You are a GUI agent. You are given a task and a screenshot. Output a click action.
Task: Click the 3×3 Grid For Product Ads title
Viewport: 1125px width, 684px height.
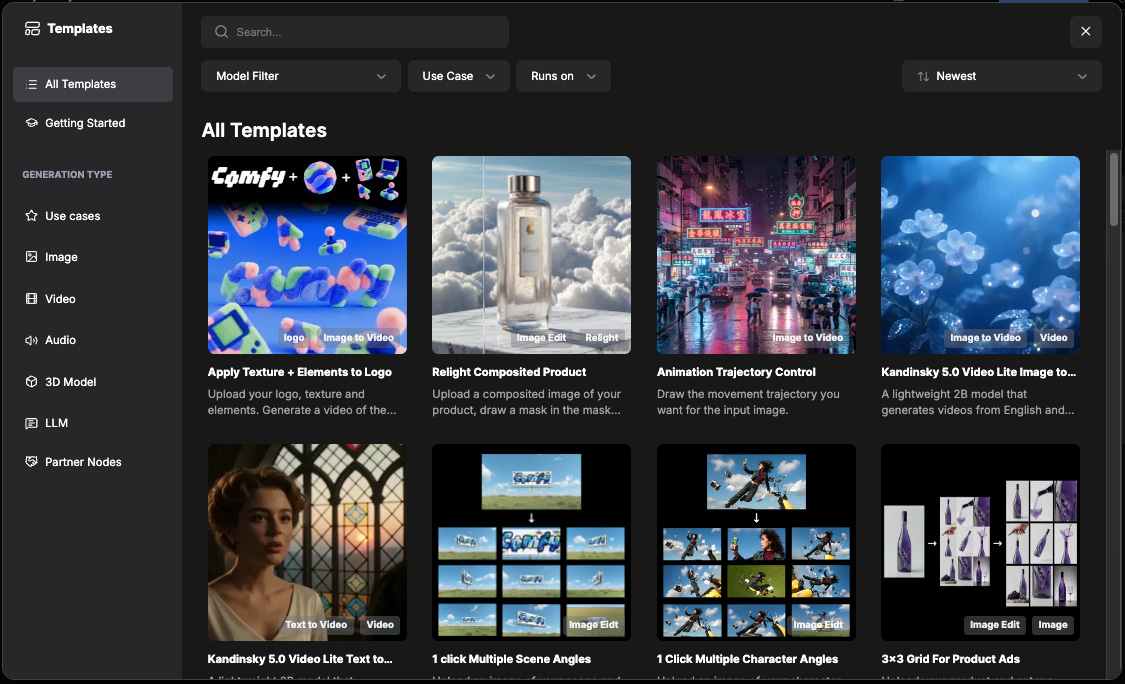coord(951,659)
